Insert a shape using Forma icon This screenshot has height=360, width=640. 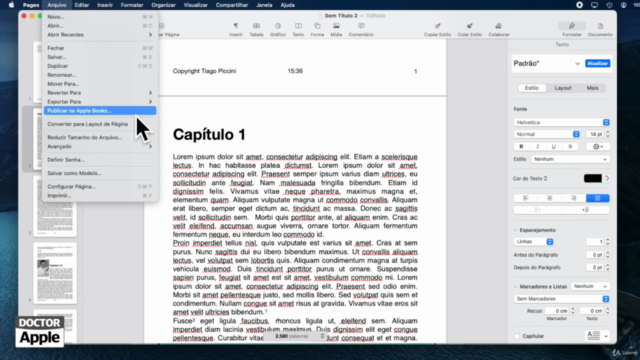317,29
